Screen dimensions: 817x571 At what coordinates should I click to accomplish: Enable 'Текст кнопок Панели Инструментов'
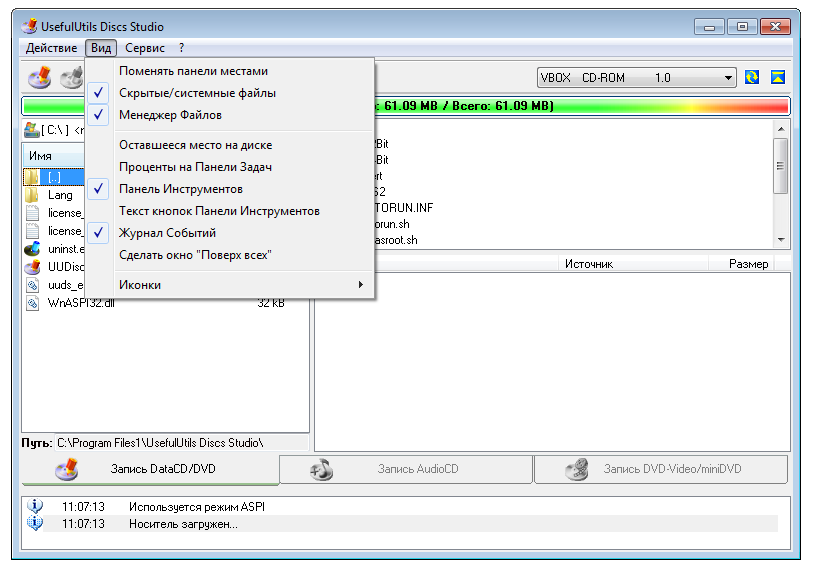click(229, 211)
